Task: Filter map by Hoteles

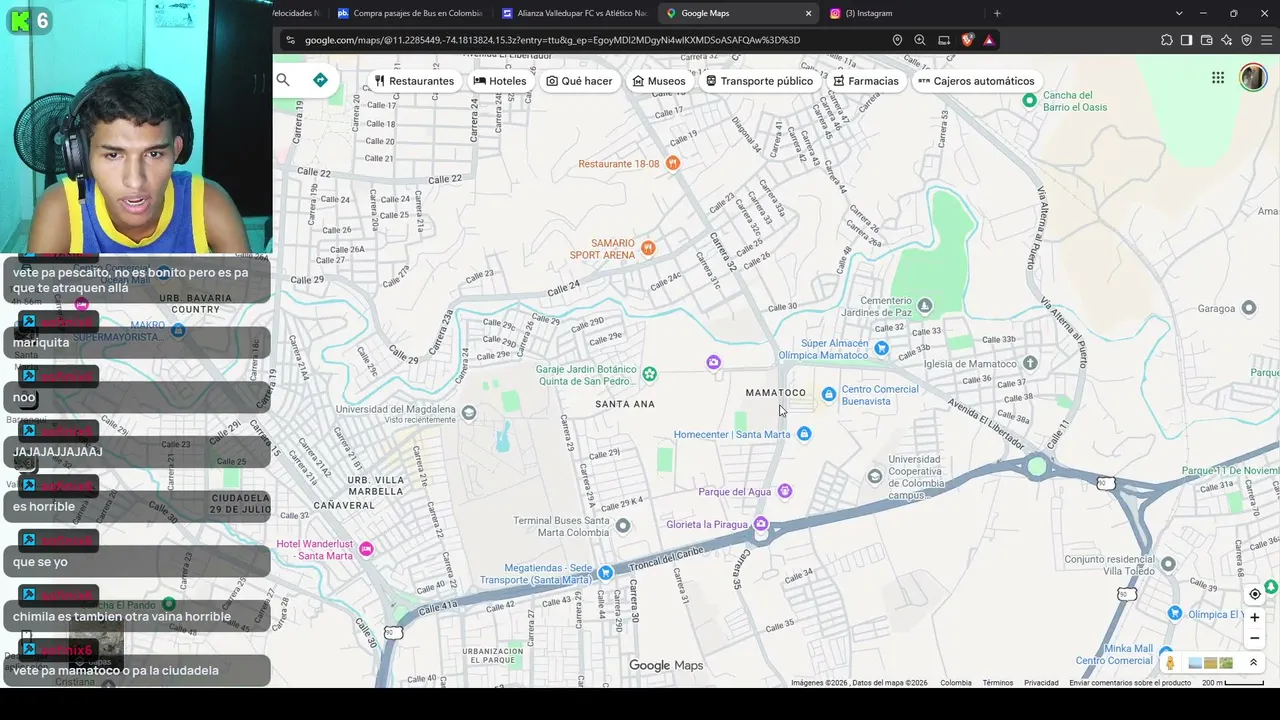Action: click(x=500, y=81)
